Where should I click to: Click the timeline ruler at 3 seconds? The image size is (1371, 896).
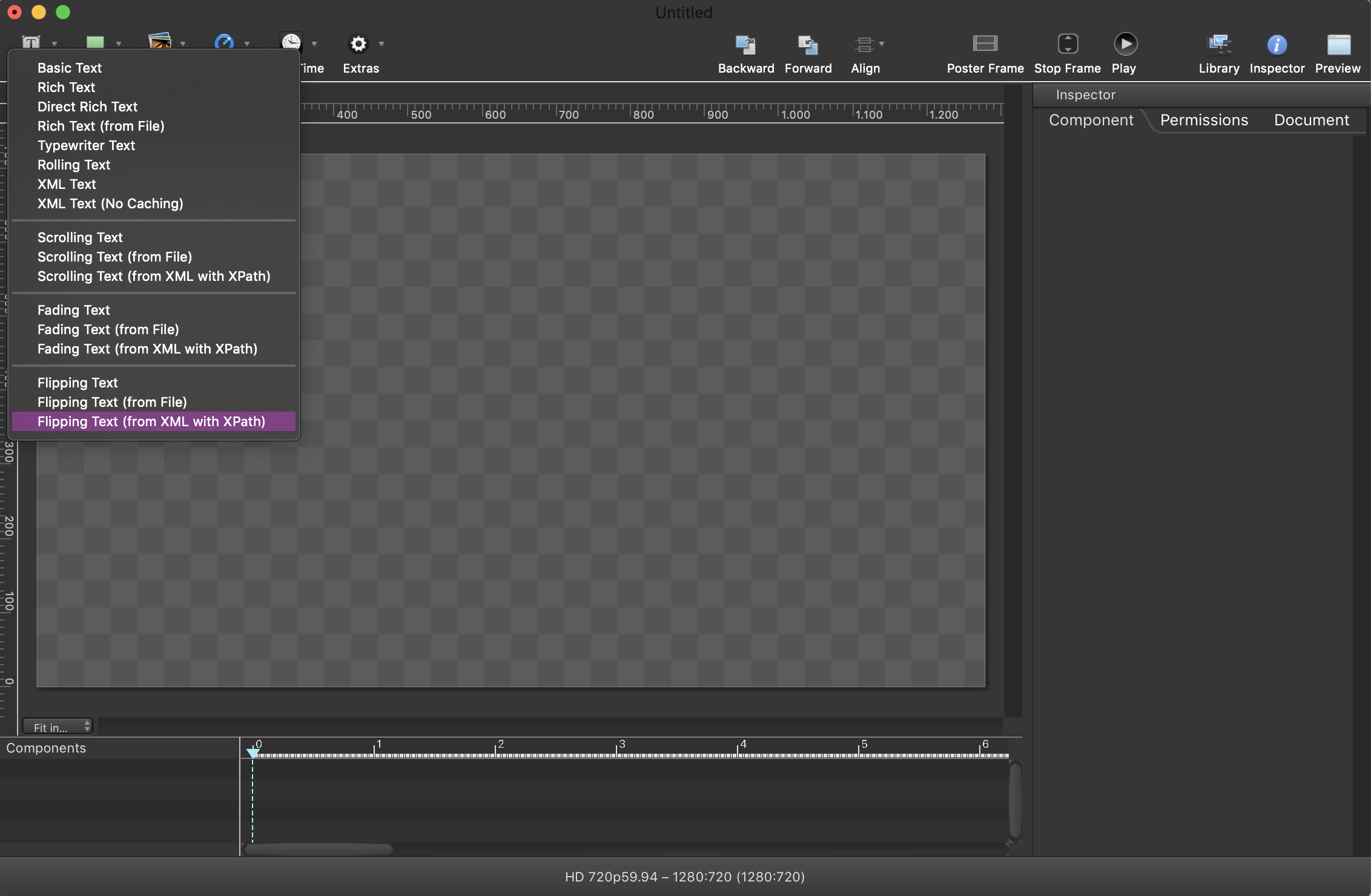coord(617,749)
